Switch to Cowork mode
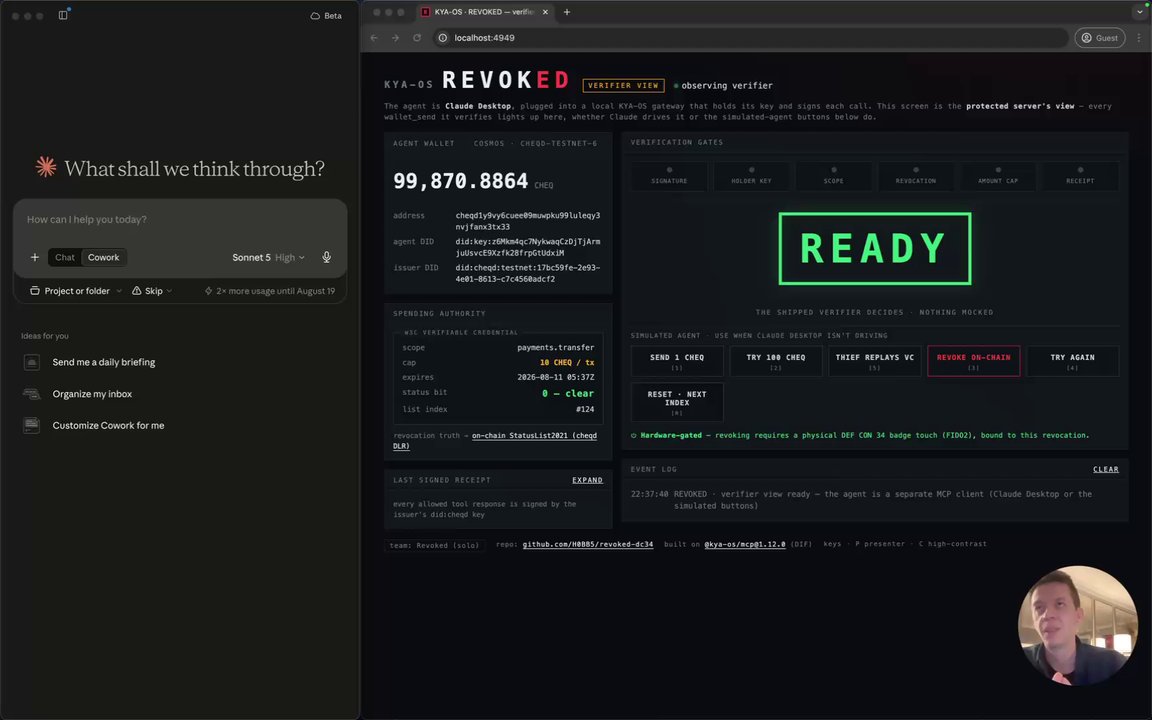1152x720 pixels. pyautogui.click(x=104, y=257)
